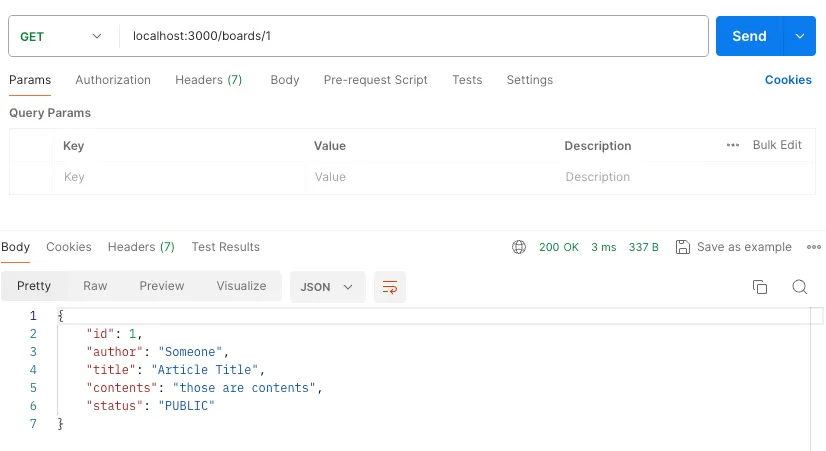Switch to the Test Results tab
826x451 pixels.
click(x=225, y=247)
